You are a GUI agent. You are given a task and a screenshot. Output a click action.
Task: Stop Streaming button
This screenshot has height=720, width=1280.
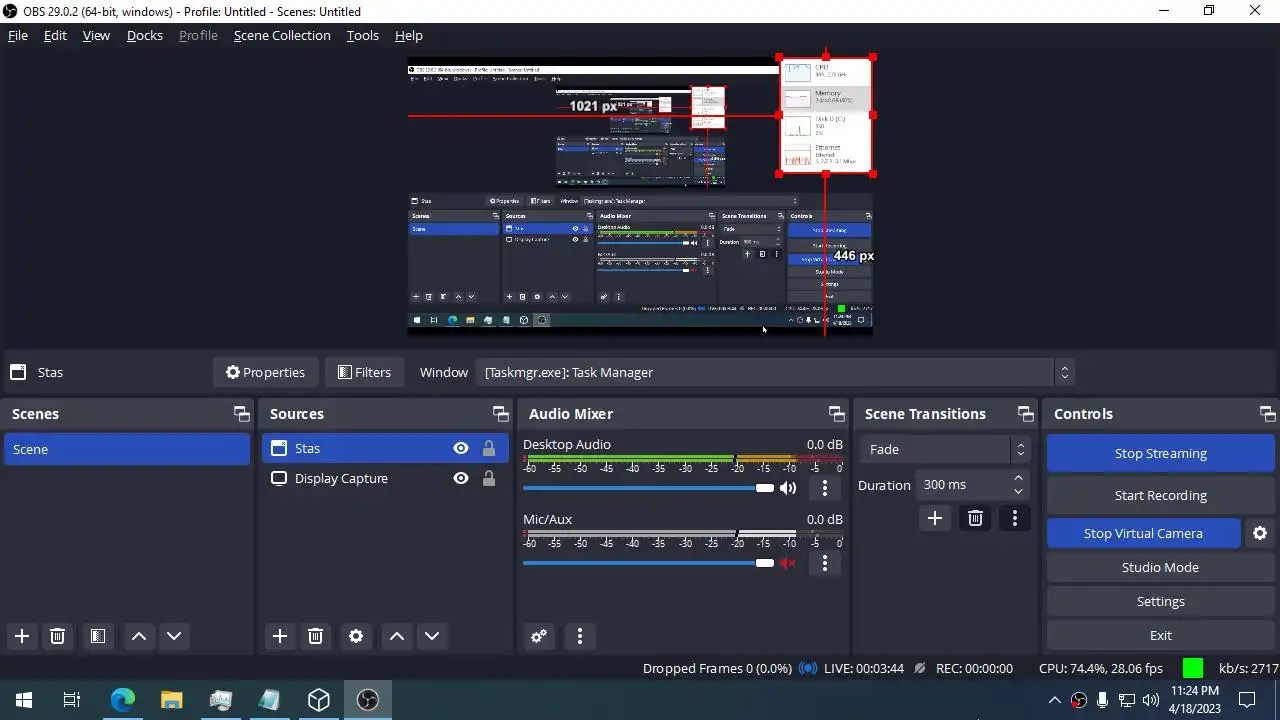[1160, 453]
